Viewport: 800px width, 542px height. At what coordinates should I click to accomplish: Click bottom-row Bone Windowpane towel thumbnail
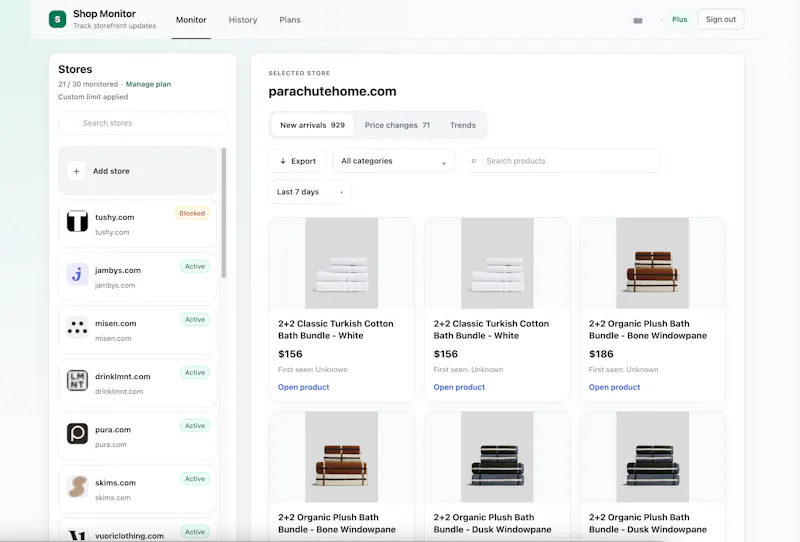(342, 457)
